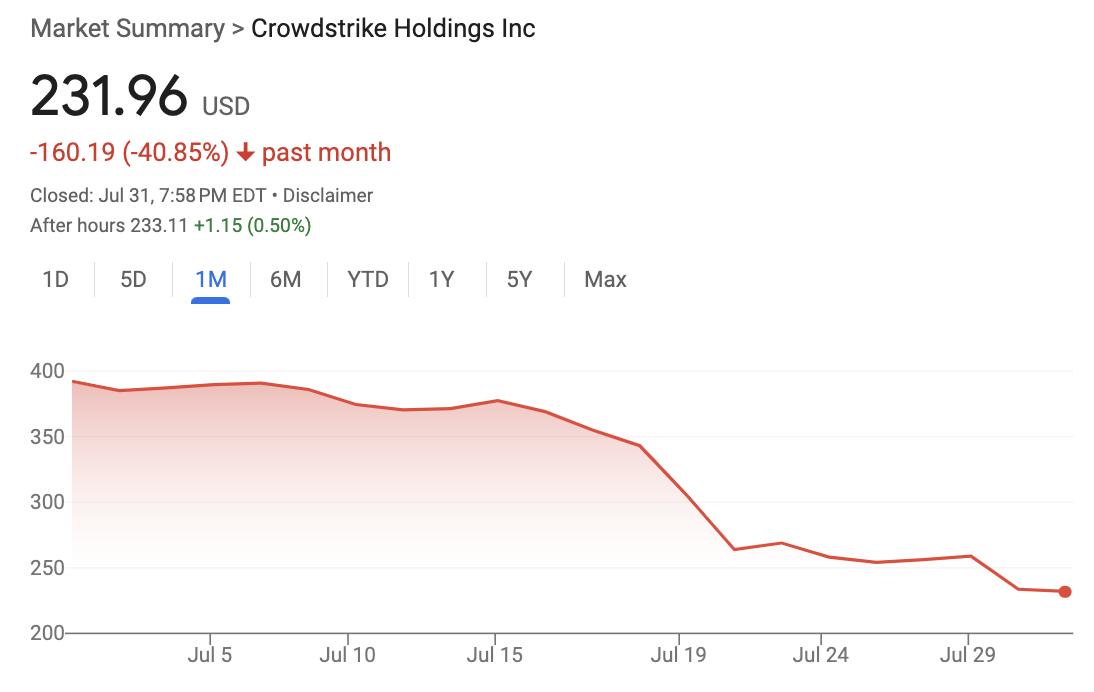View the 5Y price chart

[x=519, y=279]
